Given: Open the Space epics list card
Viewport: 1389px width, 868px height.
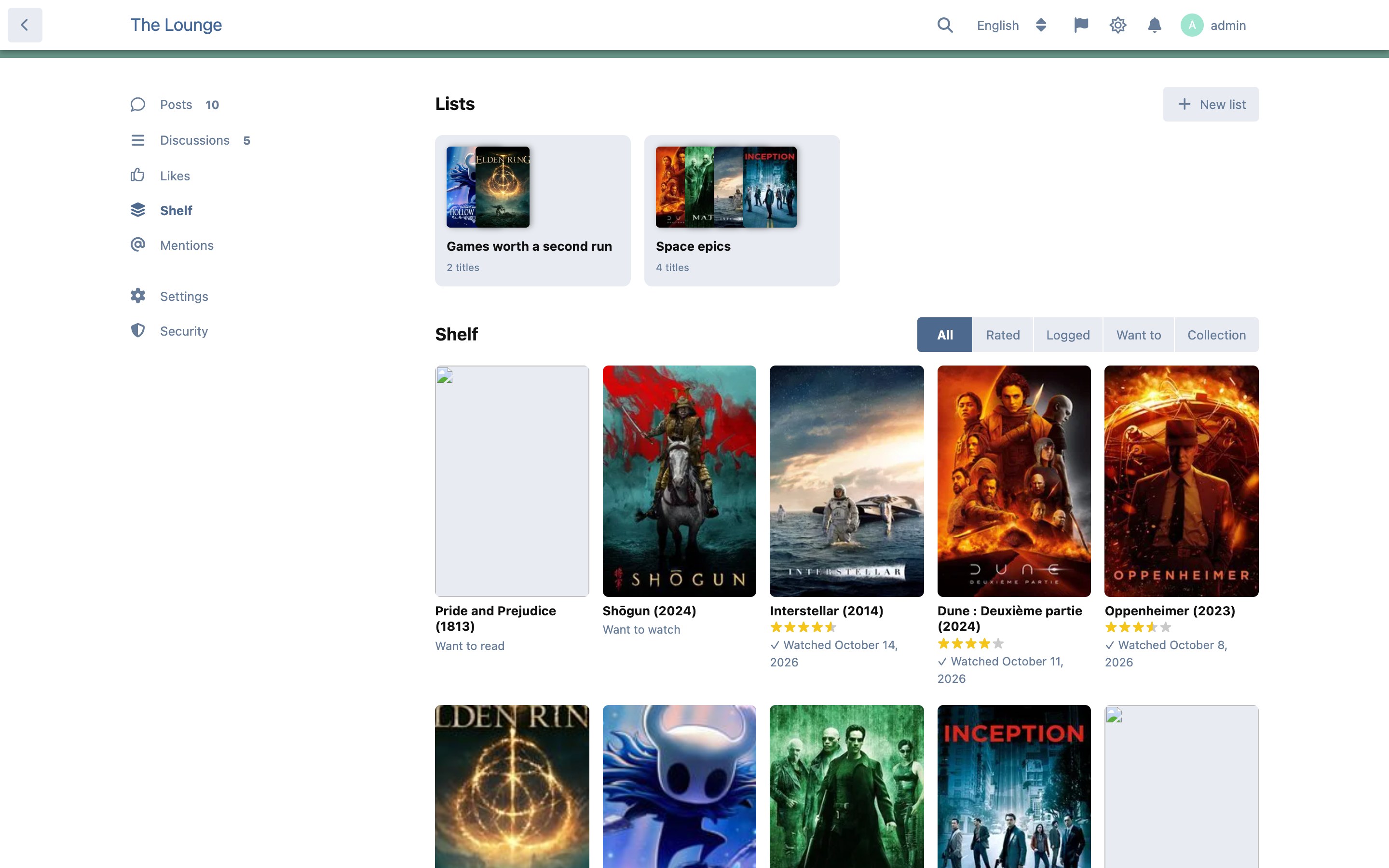Looking at the screenshot, I should pyautogui.click(x=742, y=211).
